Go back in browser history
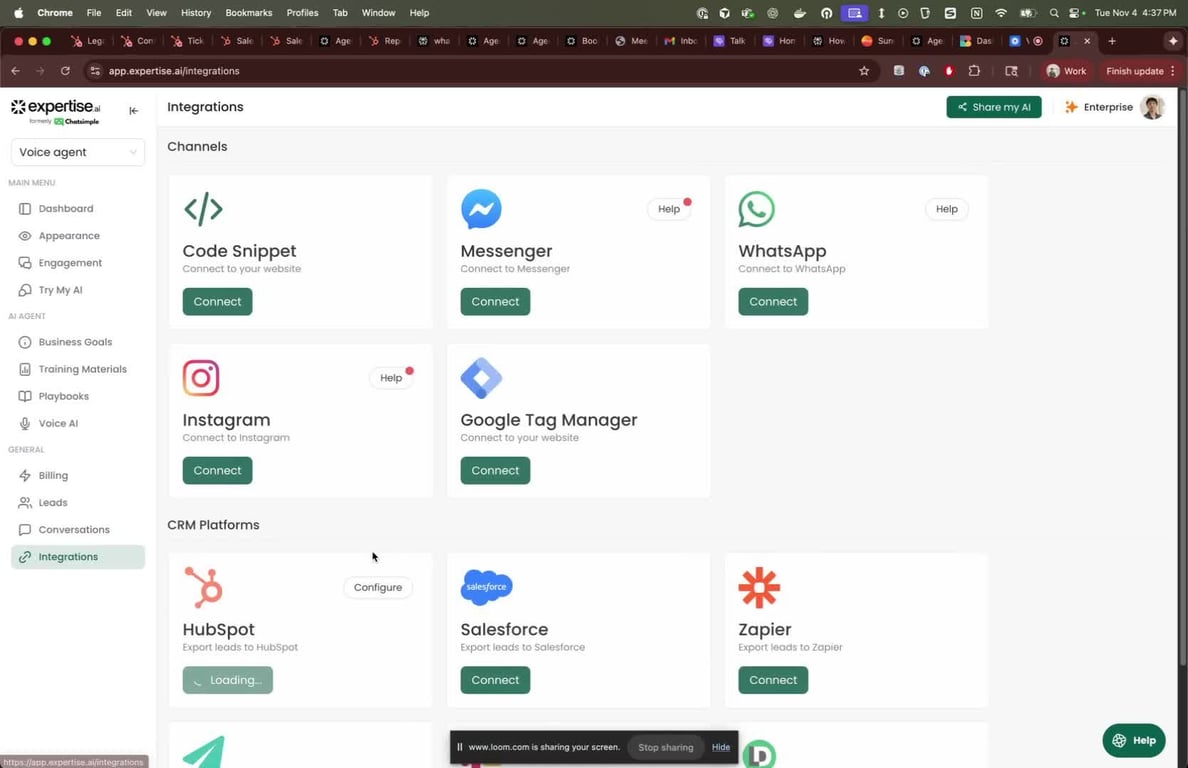 (x=15, y=71)
